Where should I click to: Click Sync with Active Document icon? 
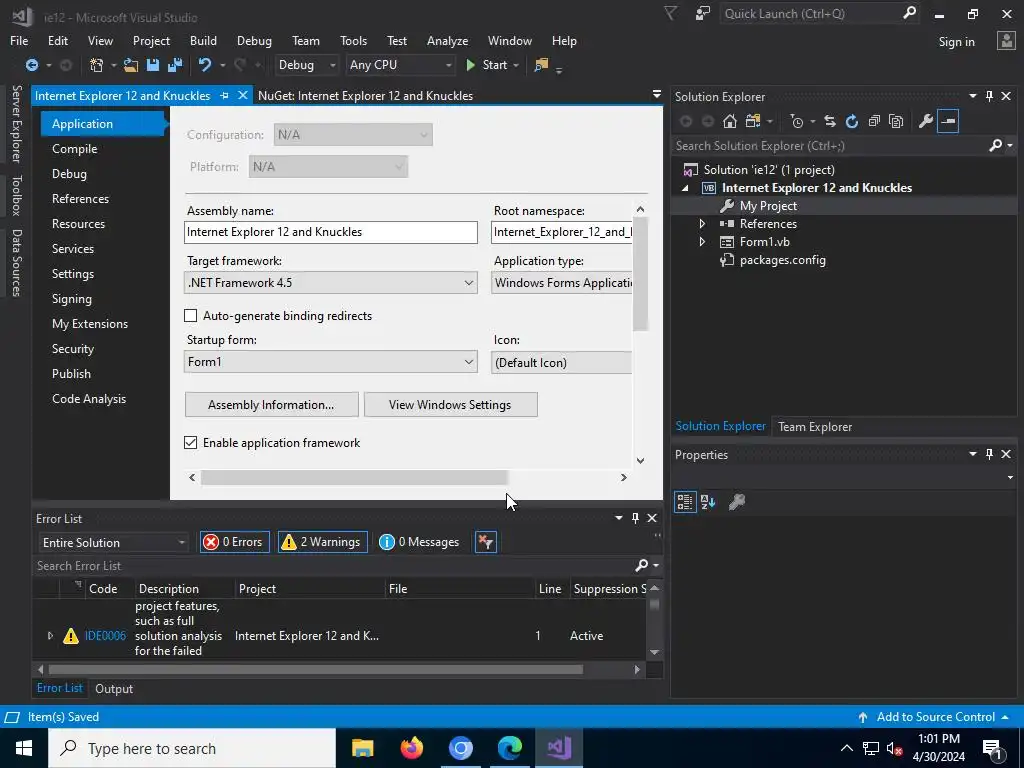(829, 121)
